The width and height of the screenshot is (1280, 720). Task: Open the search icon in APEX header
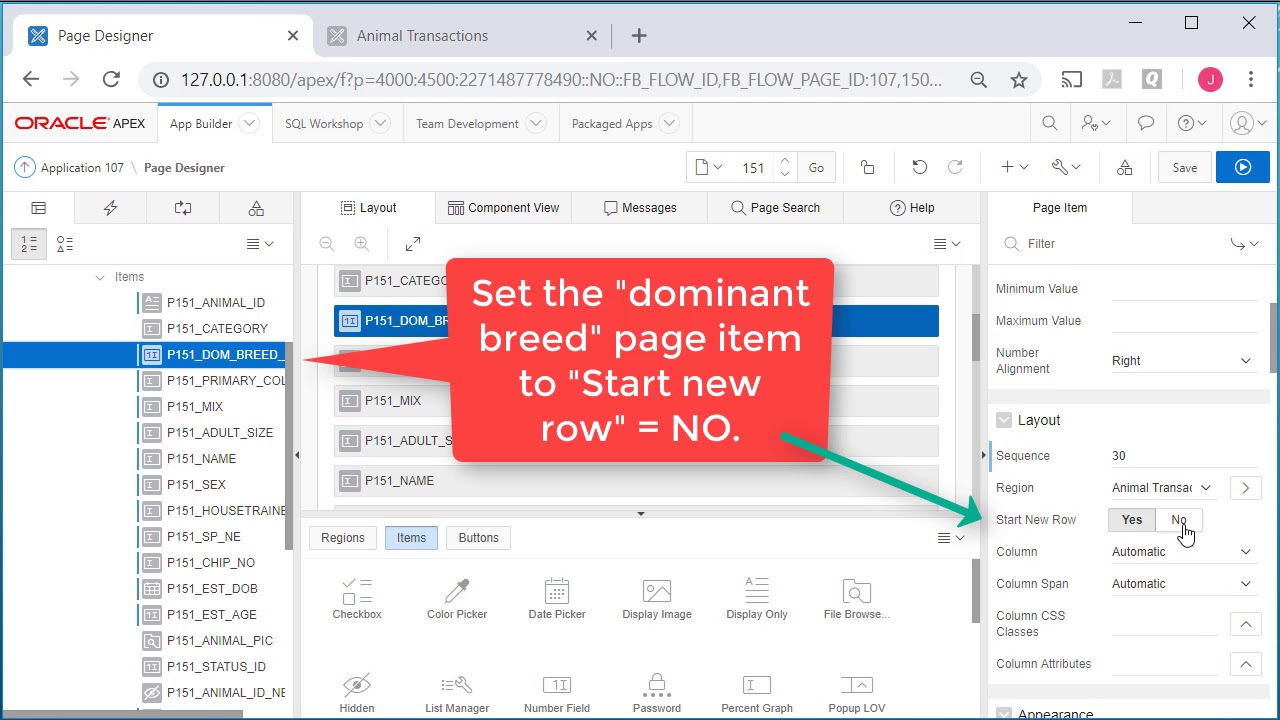tap(1050, 124)
